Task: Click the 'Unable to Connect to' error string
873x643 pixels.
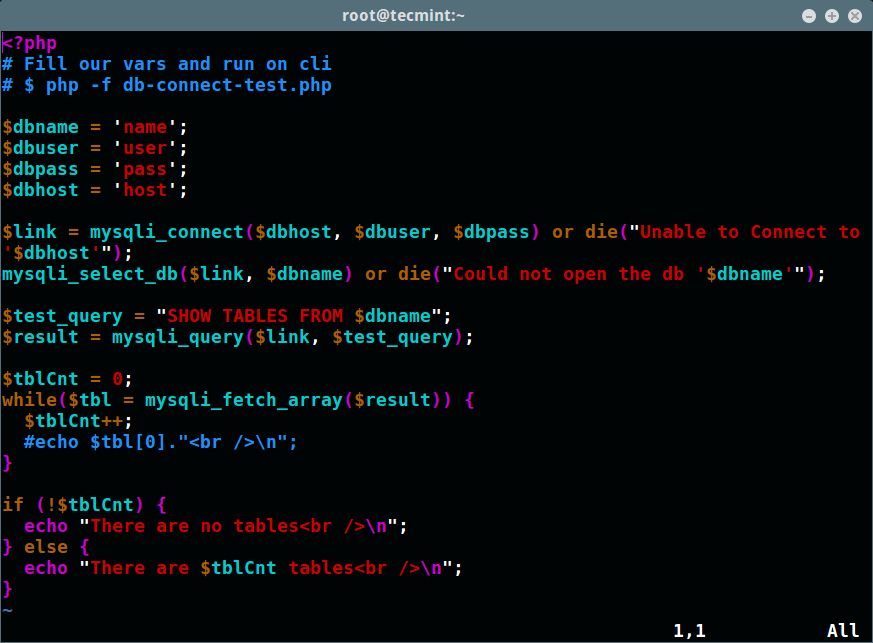Action: pos(750,232)
